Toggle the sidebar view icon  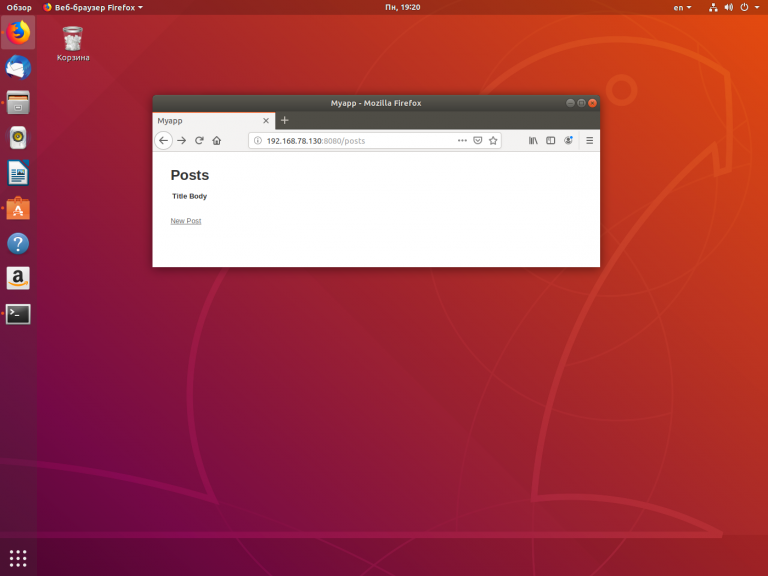tap(551, 141)
